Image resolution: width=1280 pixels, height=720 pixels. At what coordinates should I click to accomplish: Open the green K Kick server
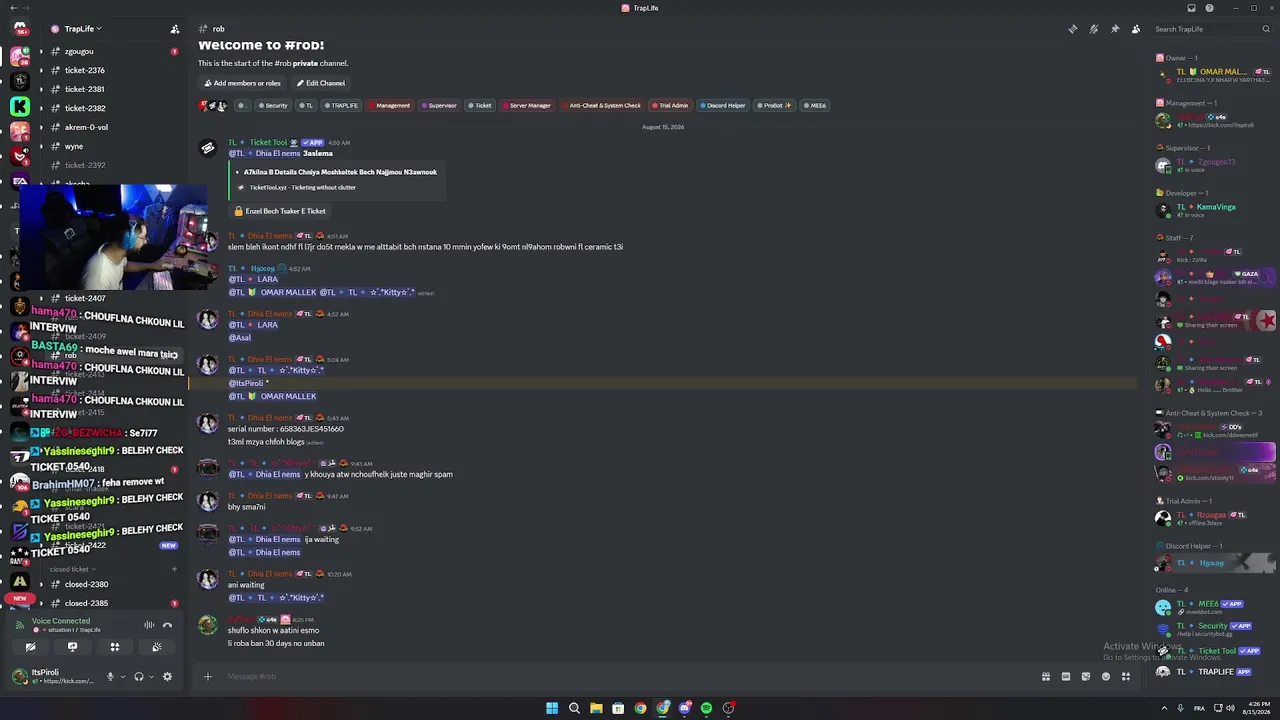point(20,106)
